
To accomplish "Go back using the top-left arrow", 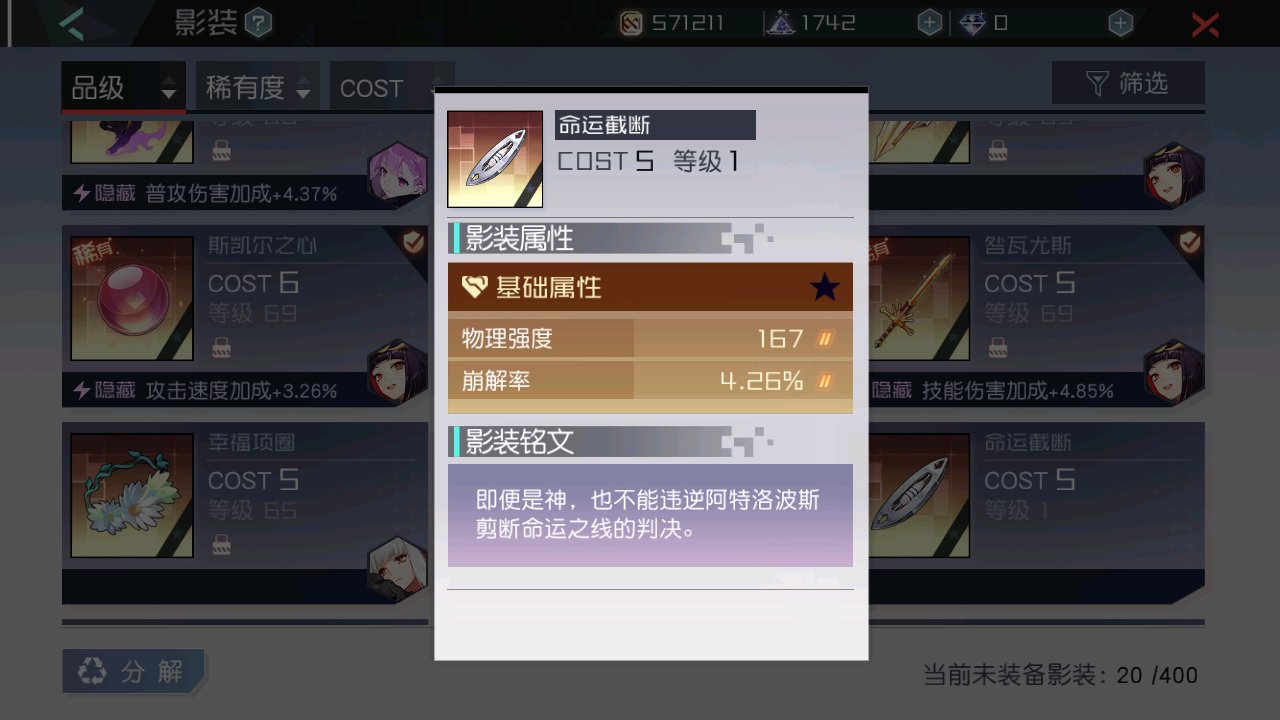I will [73, 22].
